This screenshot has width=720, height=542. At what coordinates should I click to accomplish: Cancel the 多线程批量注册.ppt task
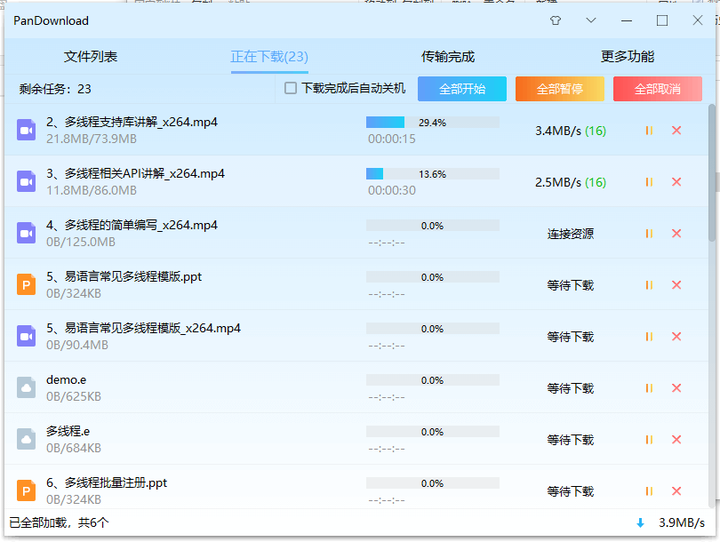[676, 491]
